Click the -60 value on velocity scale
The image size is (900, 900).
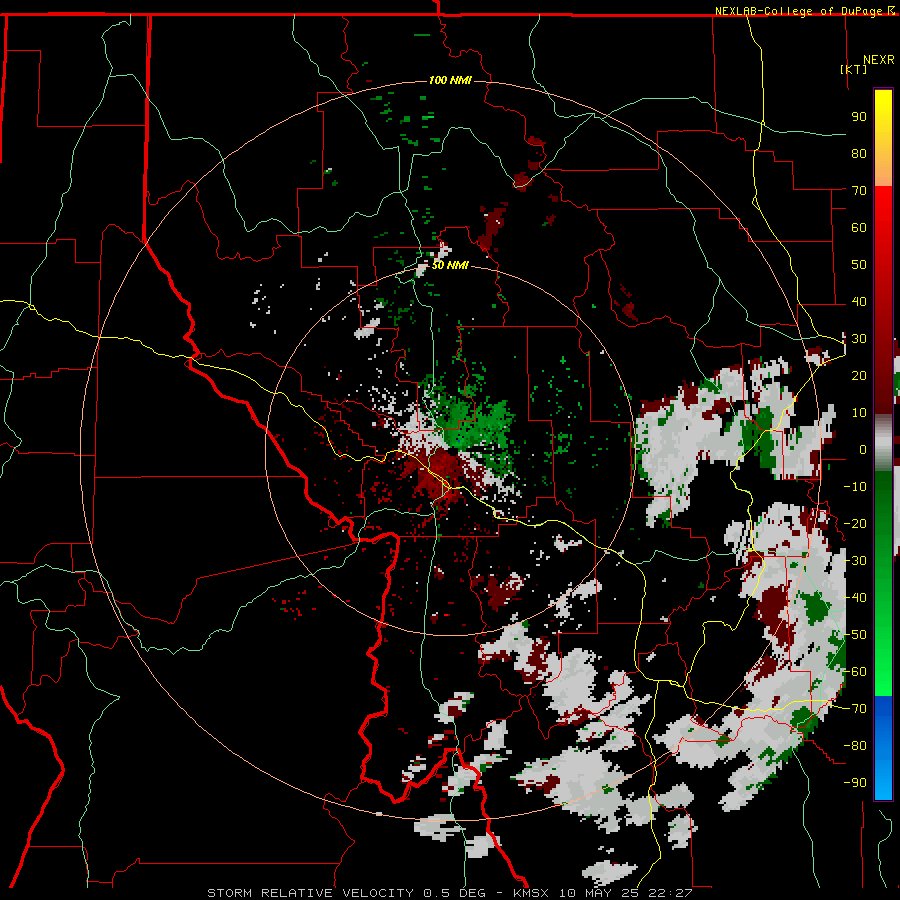pos(855,672)
